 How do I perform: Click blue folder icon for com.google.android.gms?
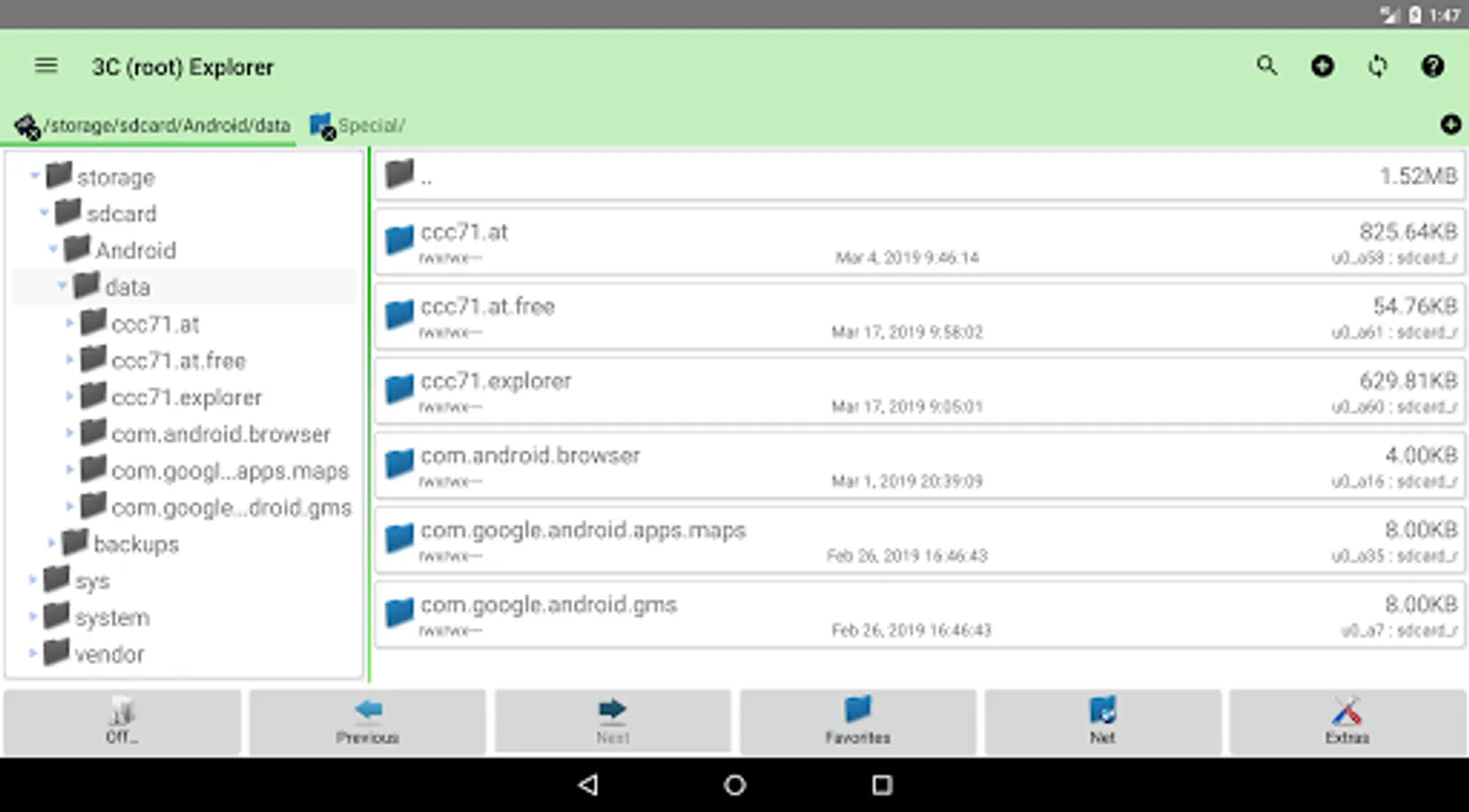click(x=399, y=613)
